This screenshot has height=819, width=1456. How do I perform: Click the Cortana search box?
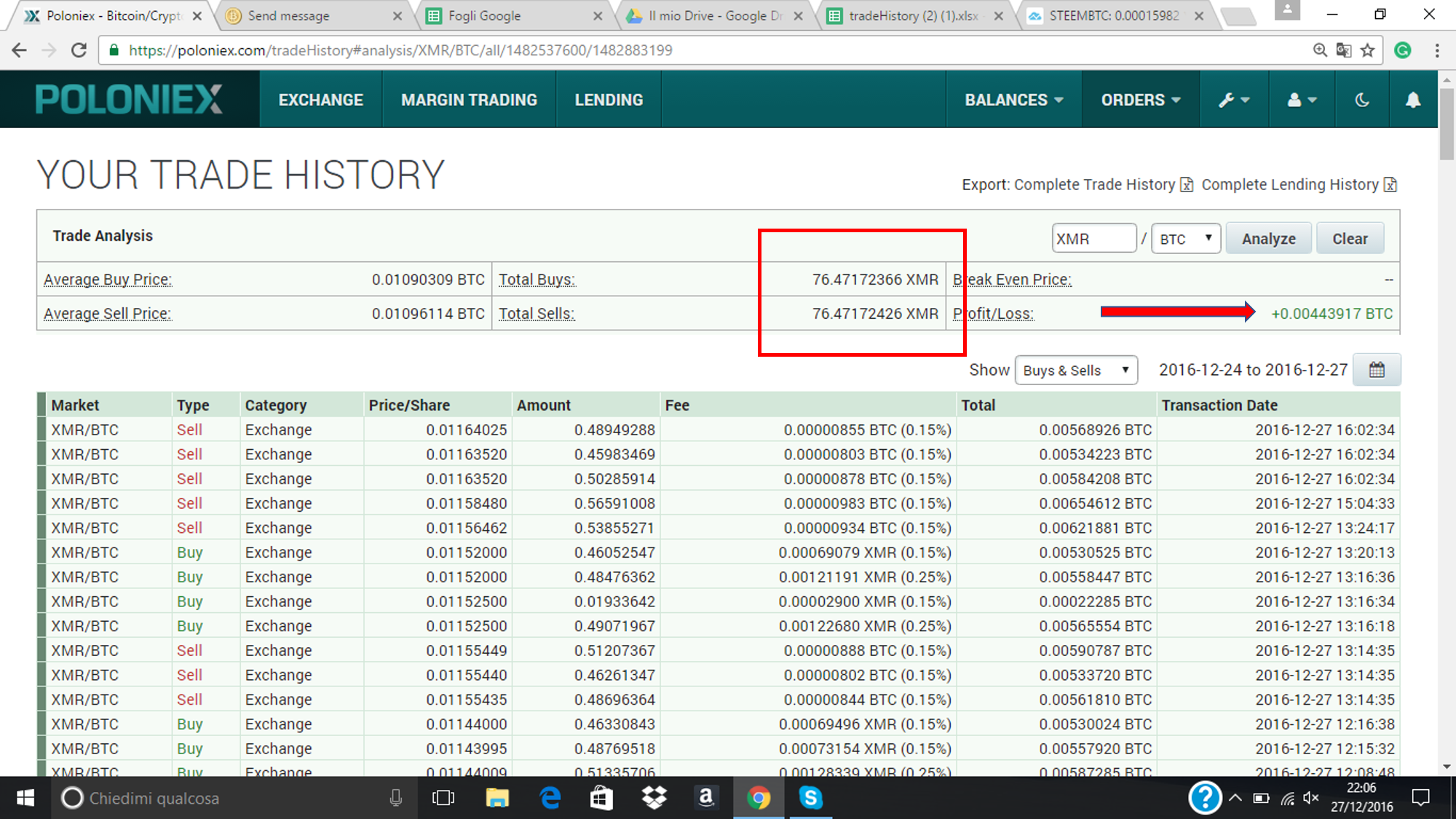tap(233, 798)
